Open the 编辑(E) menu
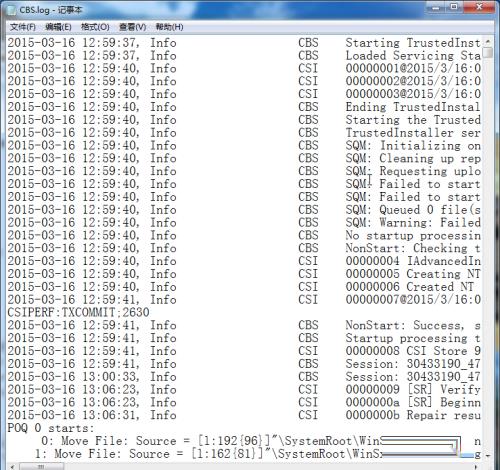The width and height of the screenshot is (500, 470). [x=58, y=27]
